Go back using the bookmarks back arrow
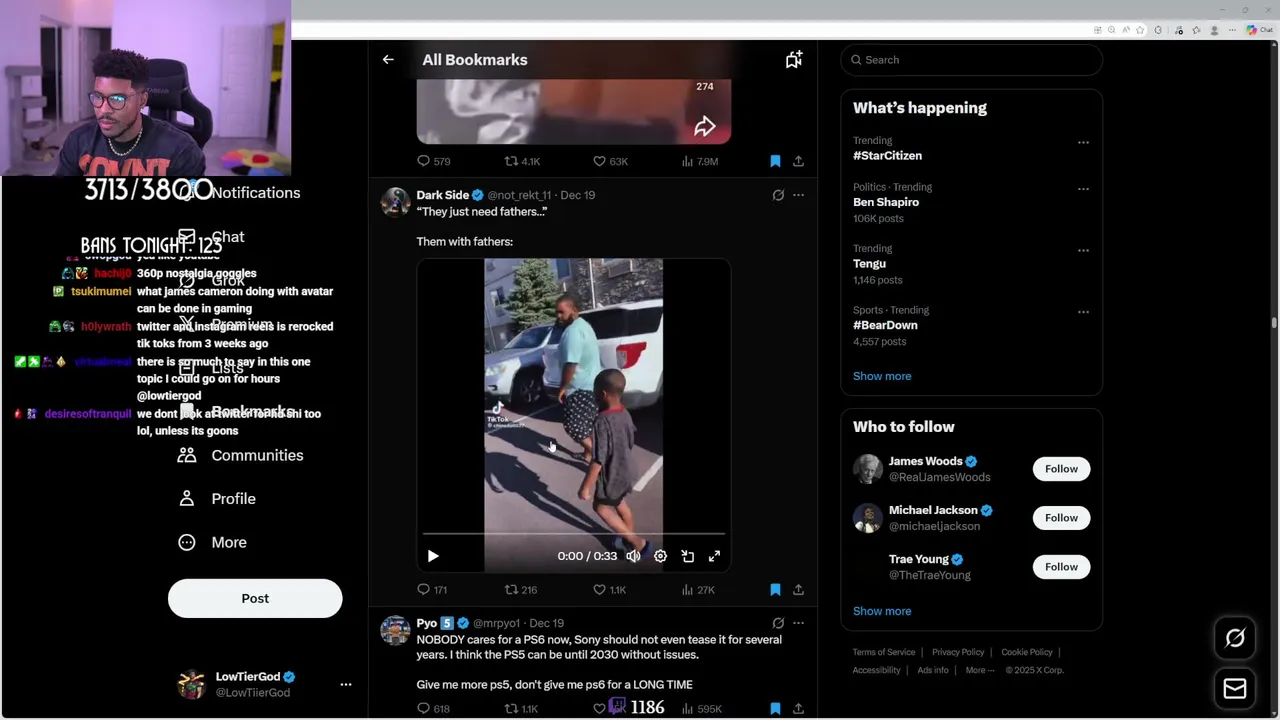 click(x=388, y=60)
